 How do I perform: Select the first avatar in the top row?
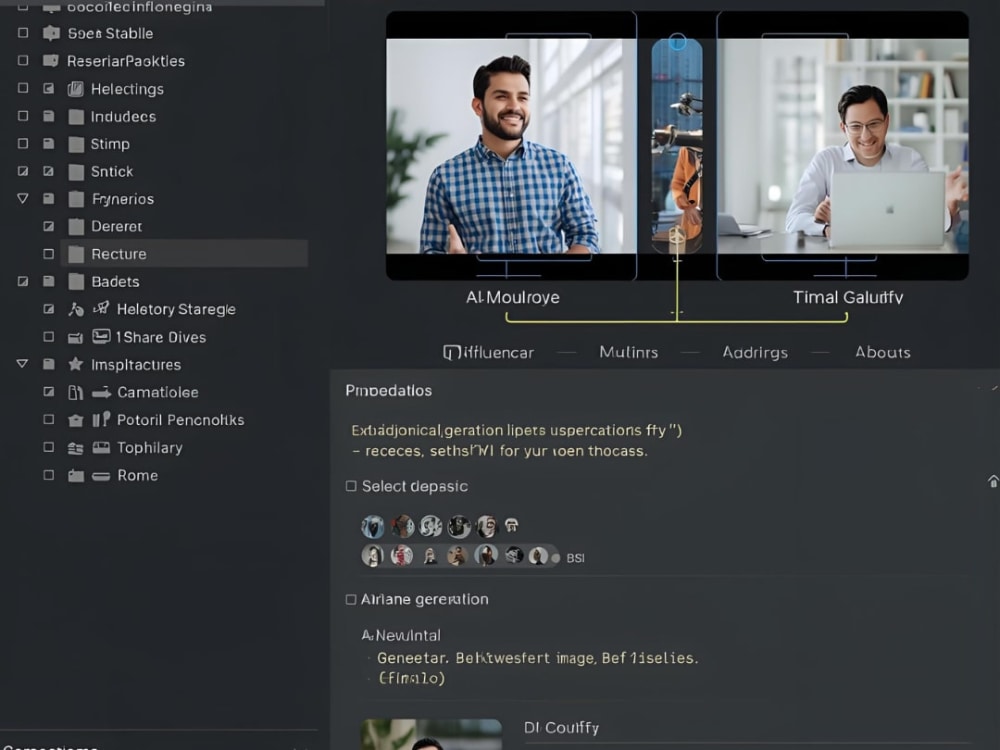pos(373,527)
